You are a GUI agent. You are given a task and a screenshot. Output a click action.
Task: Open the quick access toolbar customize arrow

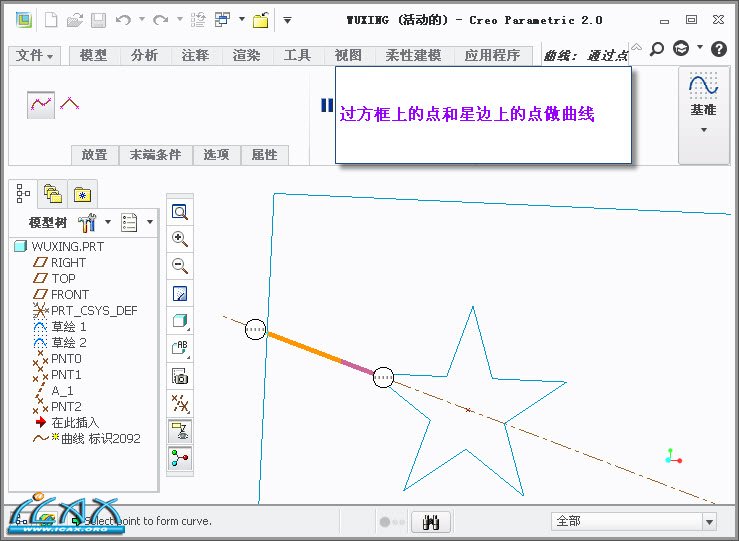coord(287,20)
